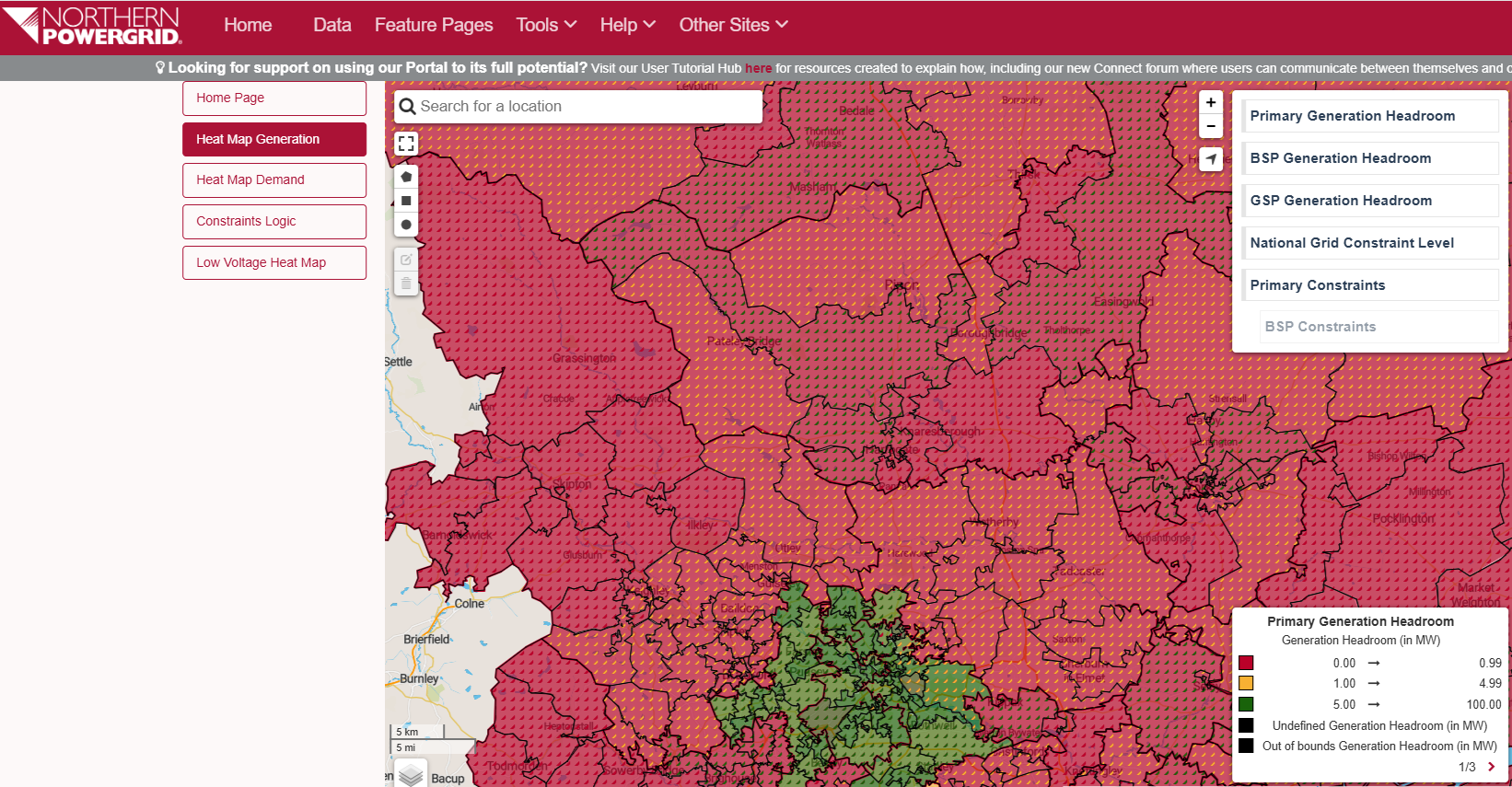Image resolution: width=1512 pixels, height=787 pixels.
Task: Open the Heat Map Demand page
Action: [x=274, y=180]
